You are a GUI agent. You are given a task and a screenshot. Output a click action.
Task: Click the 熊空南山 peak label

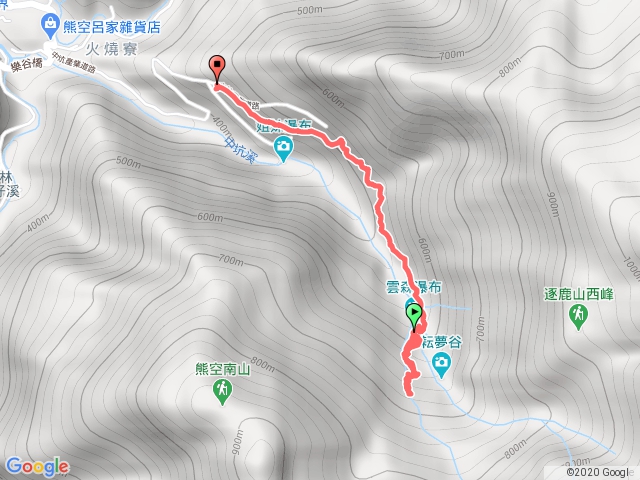click(x=222, y=369)
